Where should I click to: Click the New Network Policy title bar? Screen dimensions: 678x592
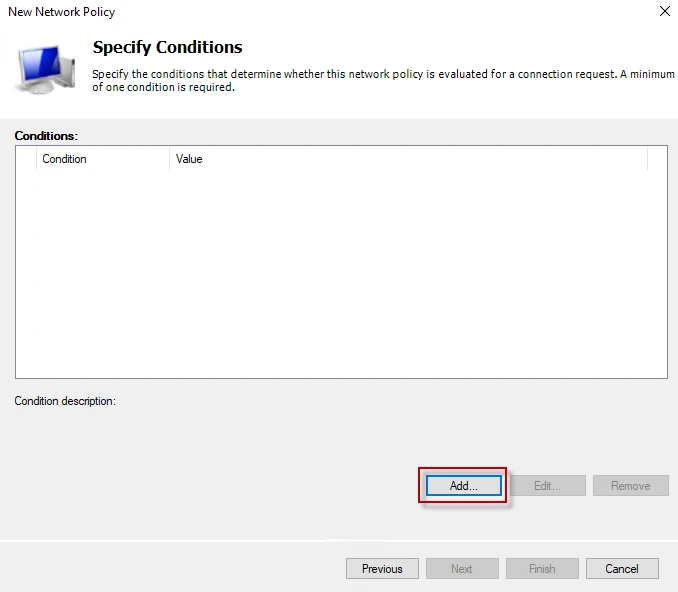coord(300,12)
